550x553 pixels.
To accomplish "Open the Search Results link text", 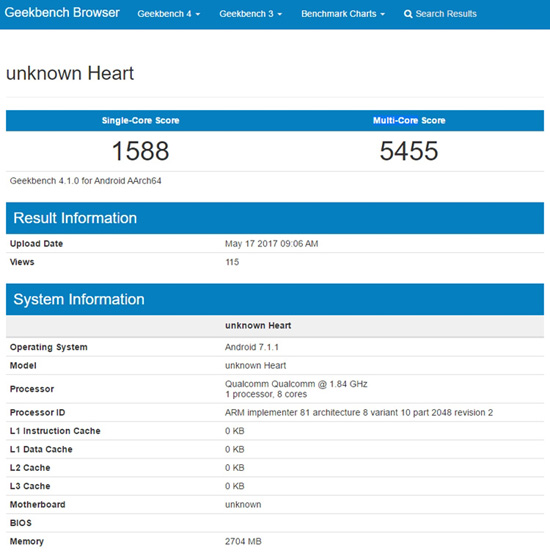I will 446,14.
